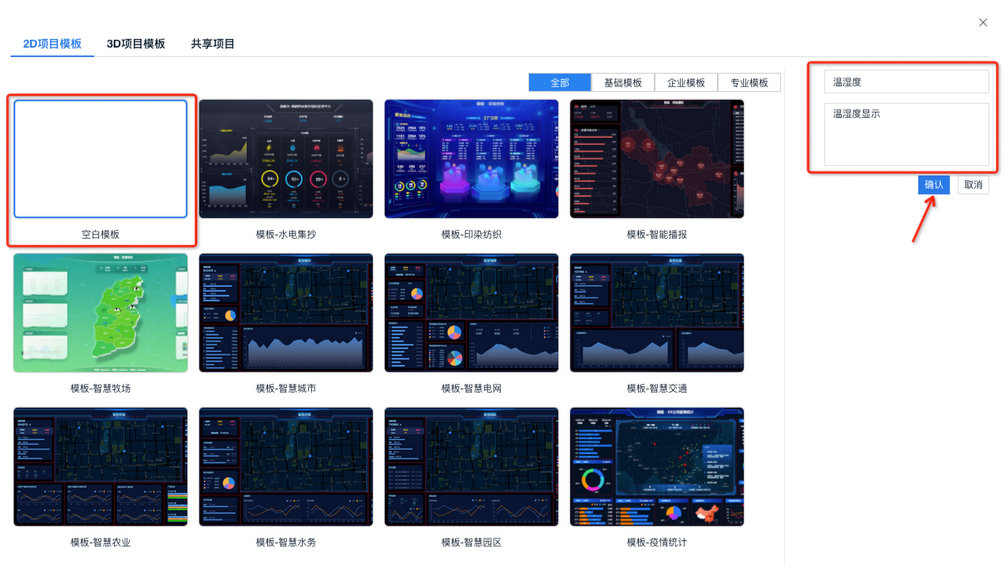Viewport: 1005px width, 584px height.
Task: Switch to the 3D项目模板 tab
Action: point(135,43)
